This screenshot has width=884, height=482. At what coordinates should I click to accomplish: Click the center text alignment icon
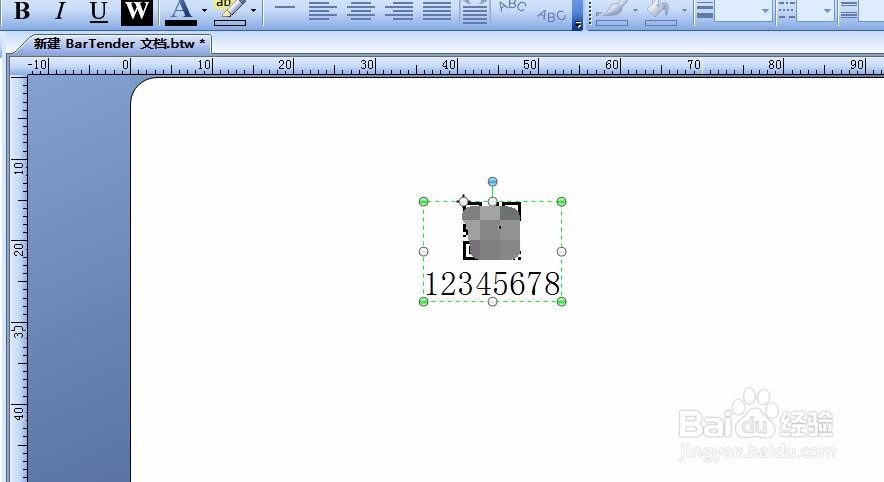[361, 11]
